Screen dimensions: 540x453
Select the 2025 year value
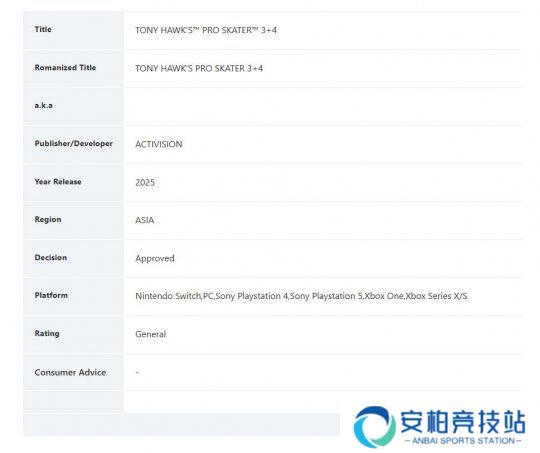pos(145,183)
